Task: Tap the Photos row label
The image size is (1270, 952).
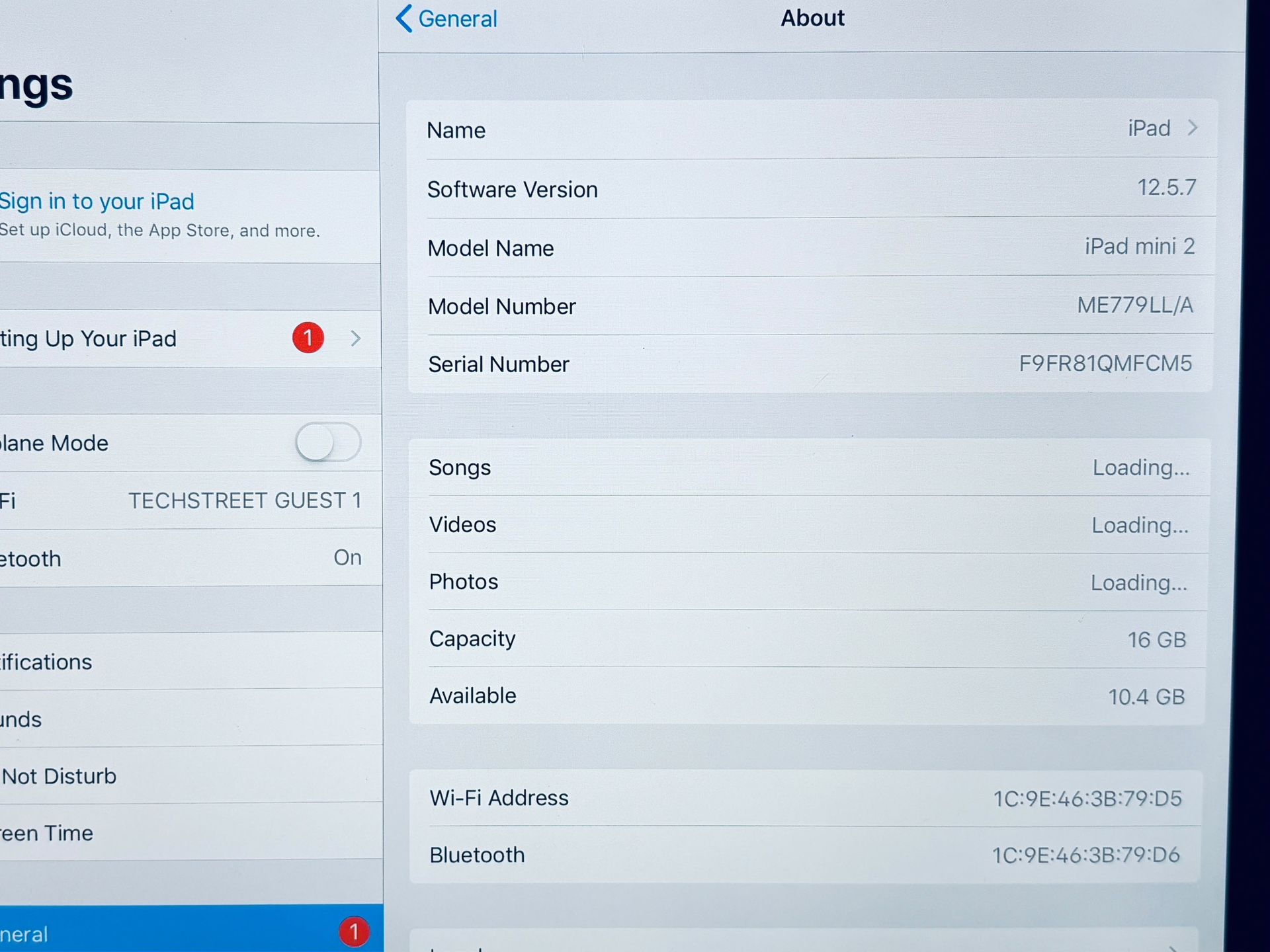Action: (464, 582)
